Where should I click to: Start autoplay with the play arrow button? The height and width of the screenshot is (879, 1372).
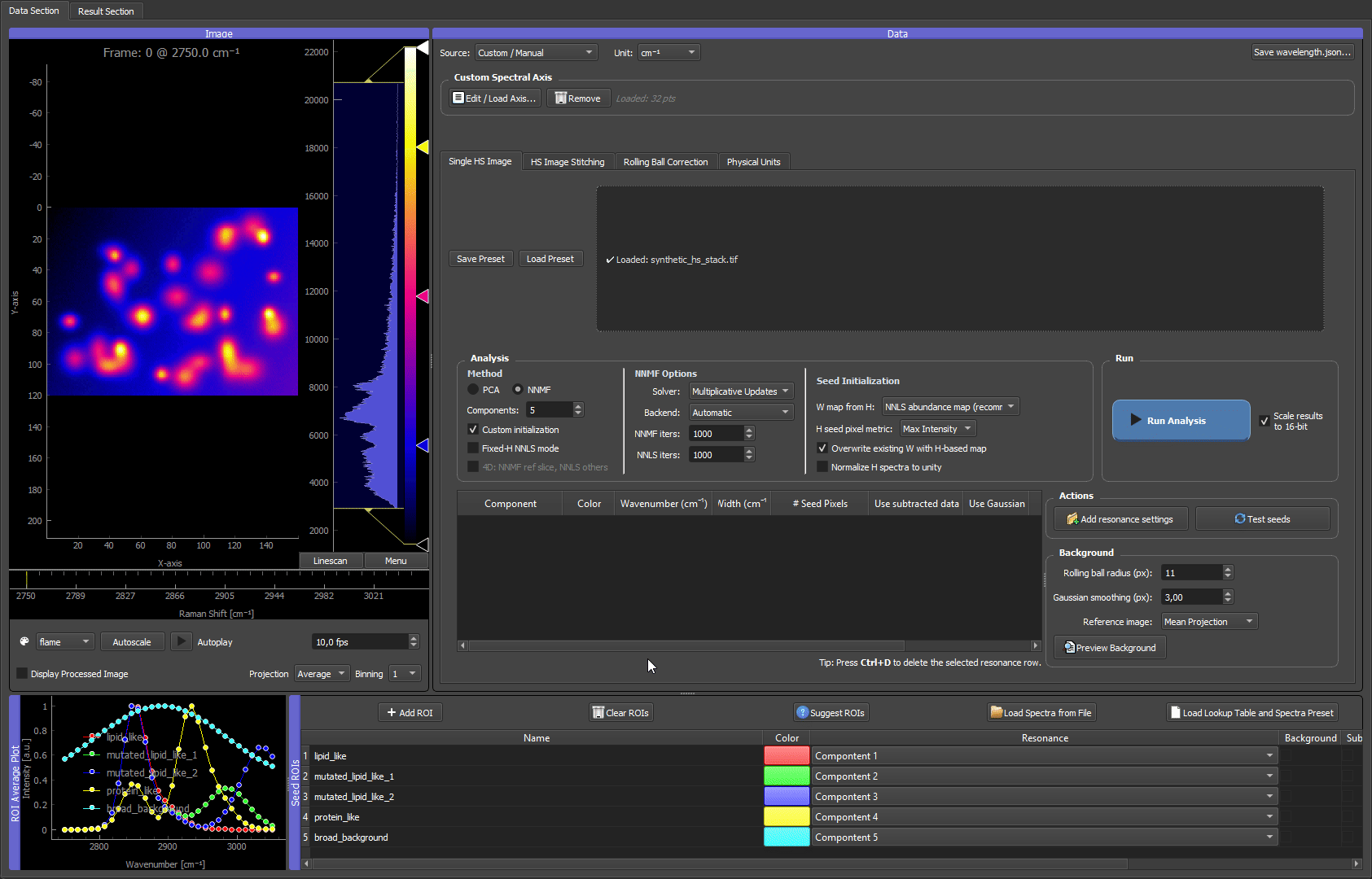182,641
